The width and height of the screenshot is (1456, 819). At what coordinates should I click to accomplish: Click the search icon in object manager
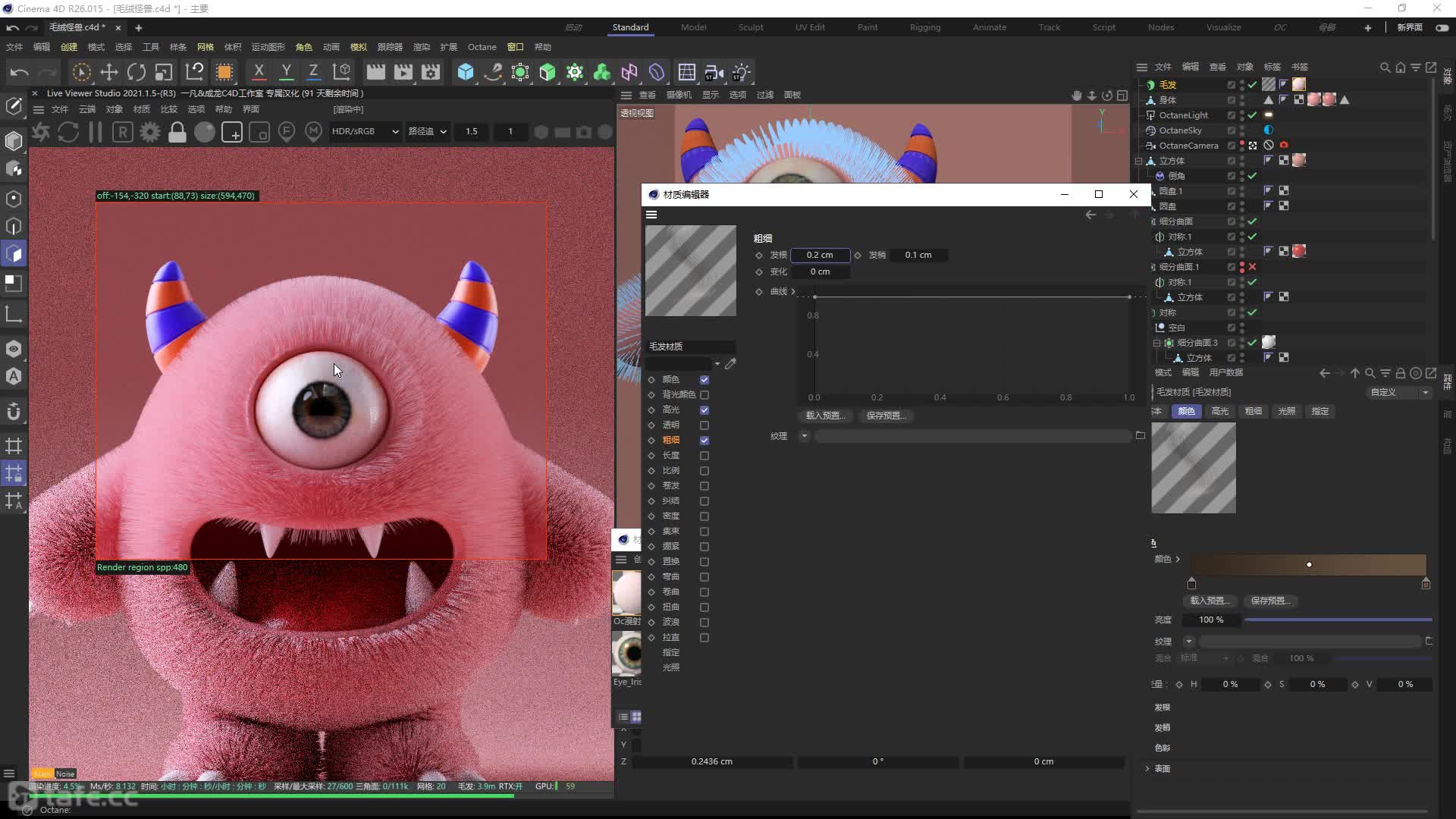pyautogui.click(x=1385, y=67)
